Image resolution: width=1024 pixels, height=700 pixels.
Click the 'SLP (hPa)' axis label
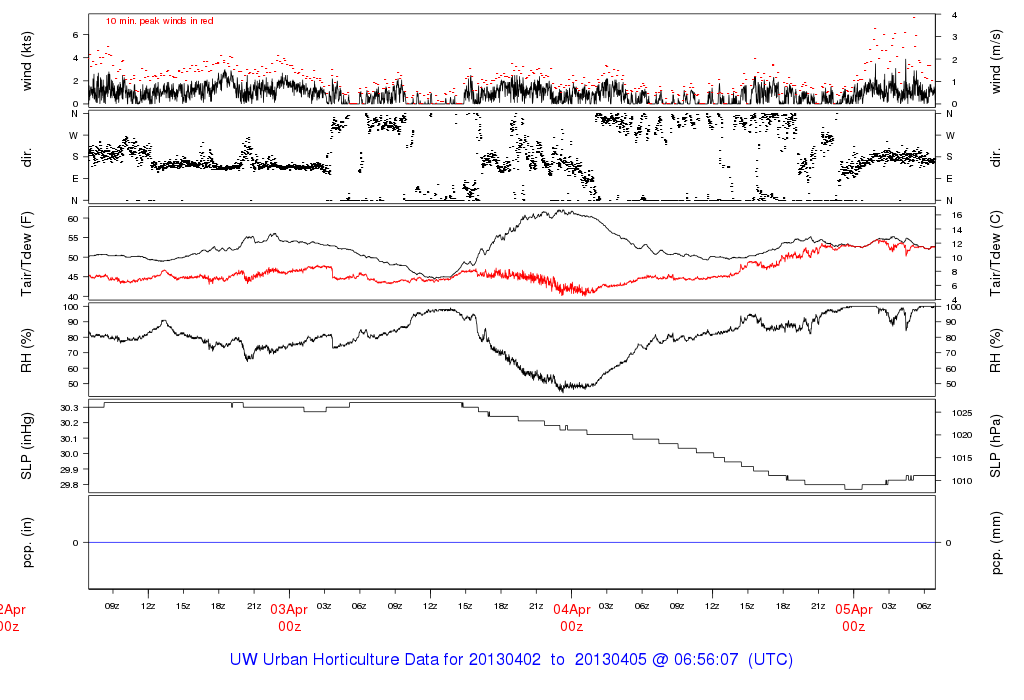tap(995, 446)
